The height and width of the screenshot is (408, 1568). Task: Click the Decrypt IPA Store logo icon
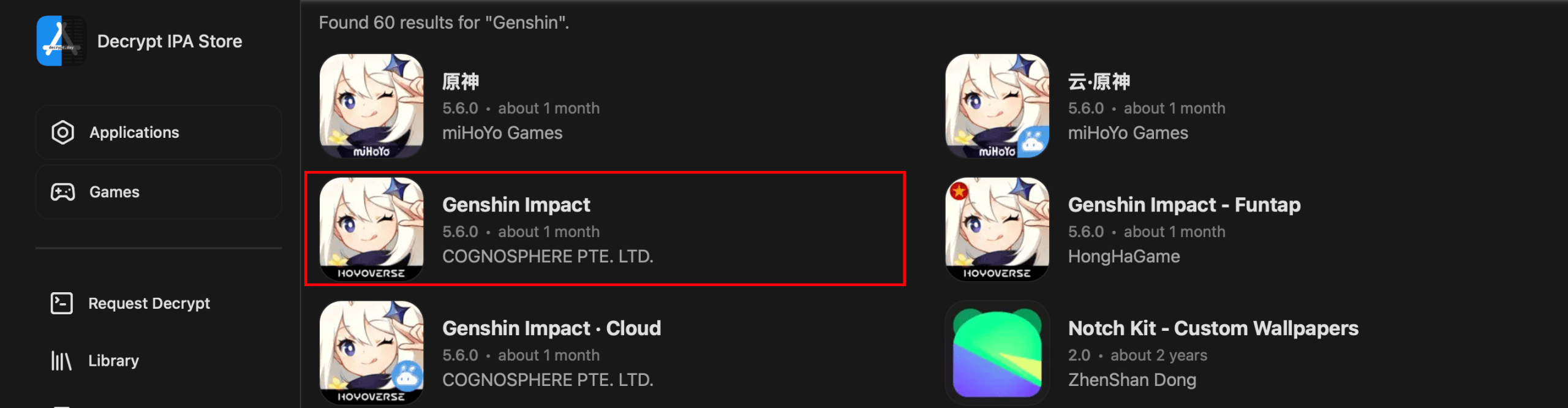tap(61, 41)
